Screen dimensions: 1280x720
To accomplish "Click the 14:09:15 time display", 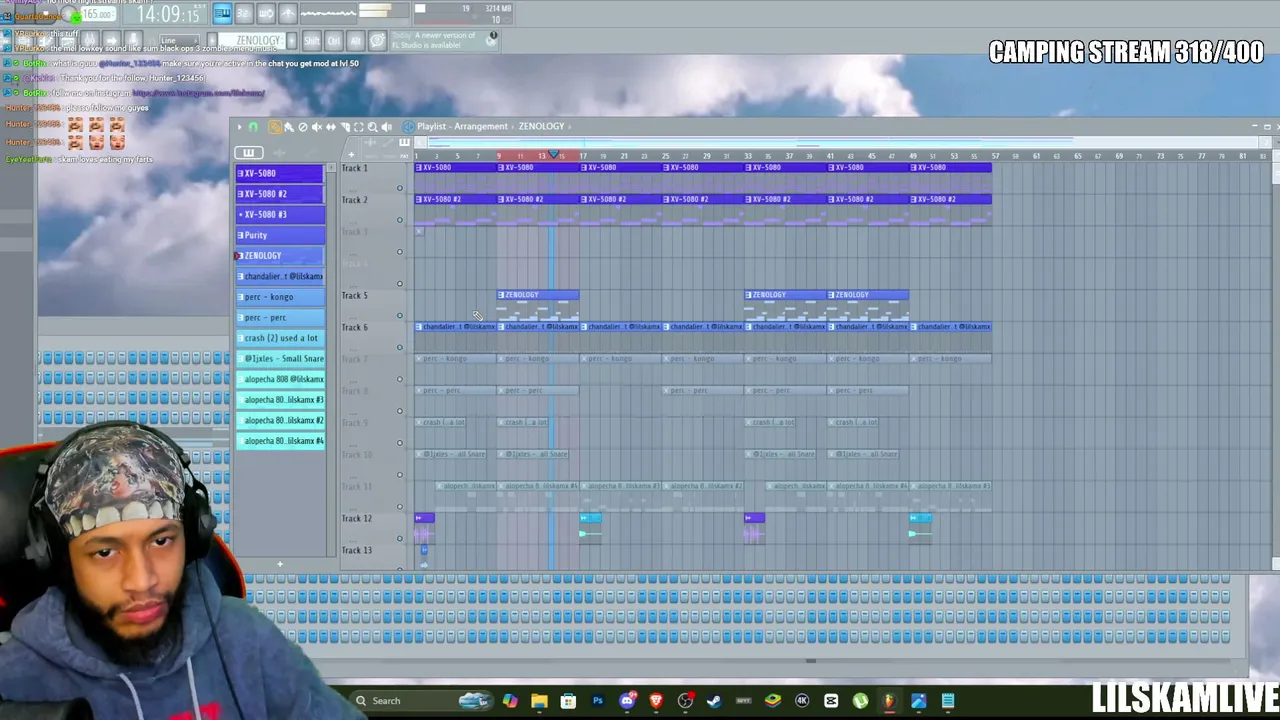I will point(167,14).
